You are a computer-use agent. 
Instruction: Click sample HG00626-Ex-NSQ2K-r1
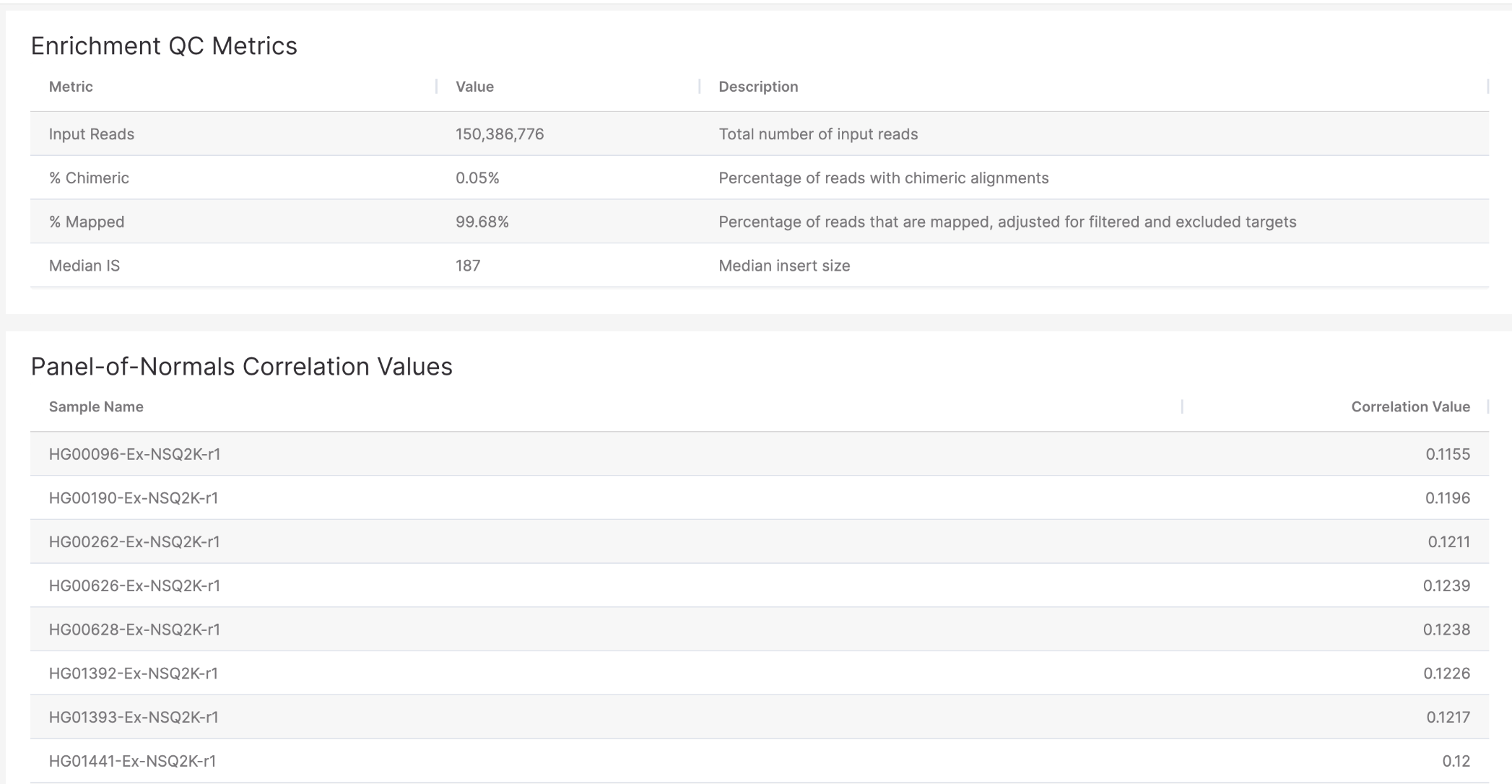point(134,586)
